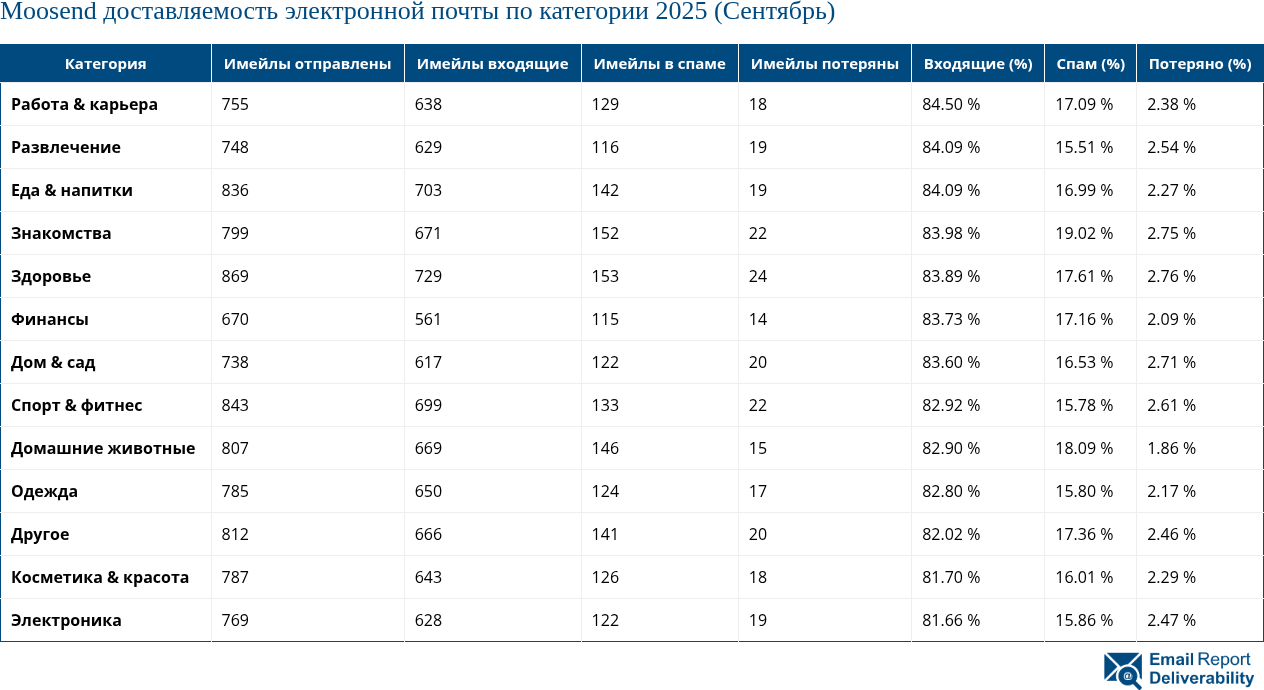Viewport: 1264px width, 690px height.
Task: Sort by "Потеряно (%)" header
Action: pos(1199,63)
